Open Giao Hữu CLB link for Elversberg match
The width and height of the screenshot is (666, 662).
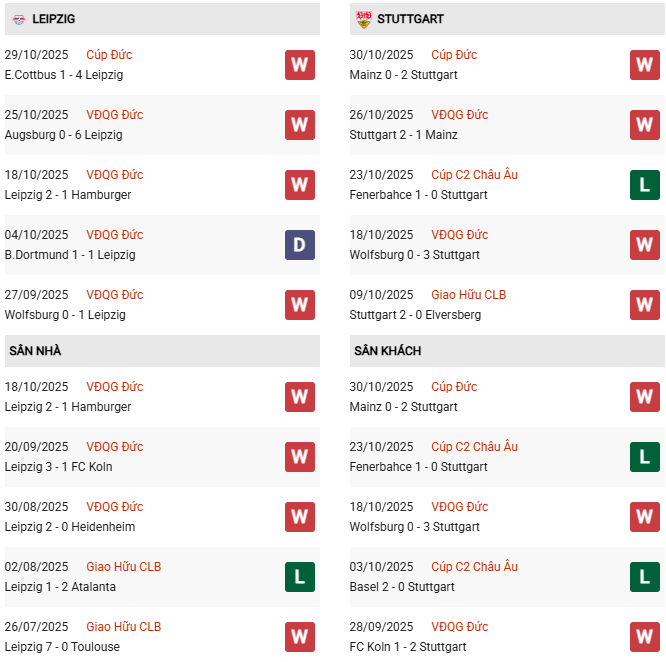pos(470,295)
